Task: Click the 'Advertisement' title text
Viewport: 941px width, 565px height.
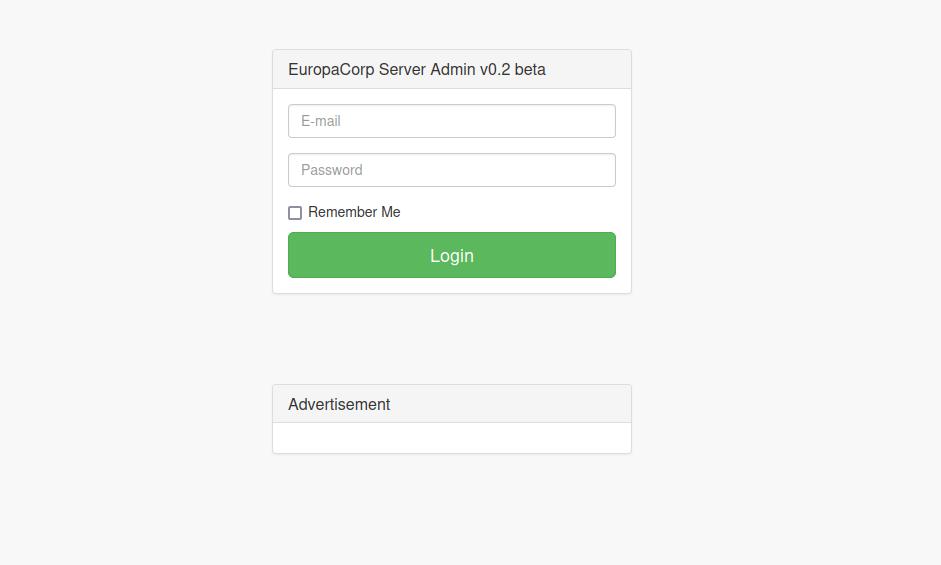Action: click(339, 404)
